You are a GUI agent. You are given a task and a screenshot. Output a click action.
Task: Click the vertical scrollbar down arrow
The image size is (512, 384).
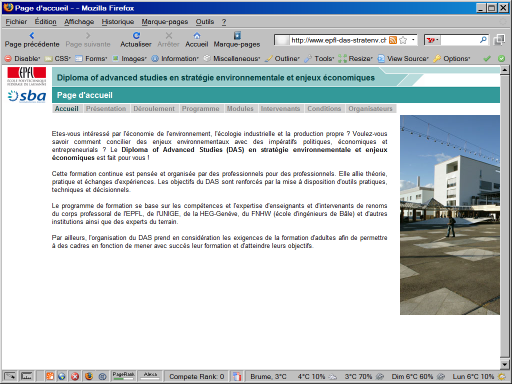click(x=504, y=365)
